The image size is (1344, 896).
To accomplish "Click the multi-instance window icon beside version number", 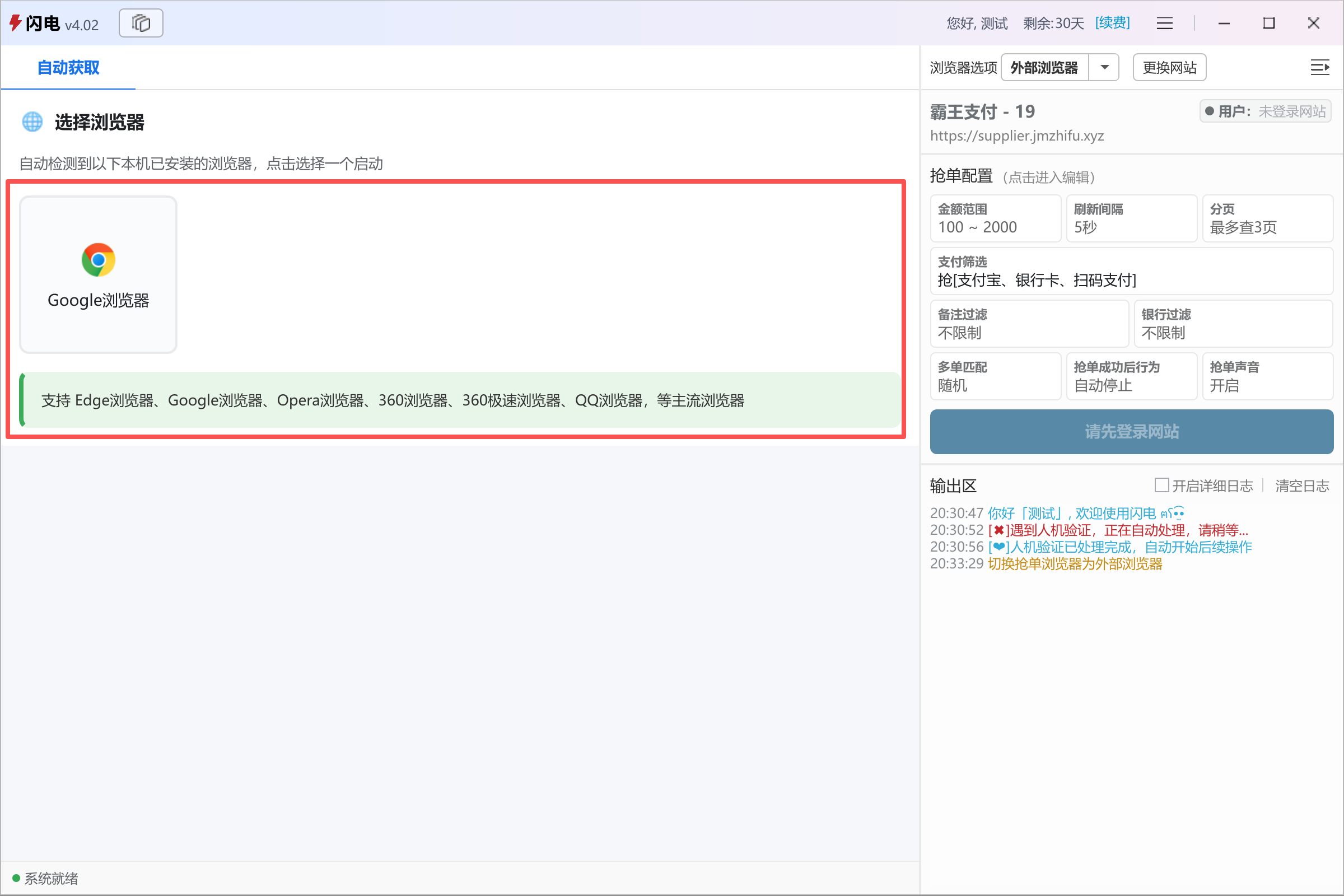I will point(141,23).
